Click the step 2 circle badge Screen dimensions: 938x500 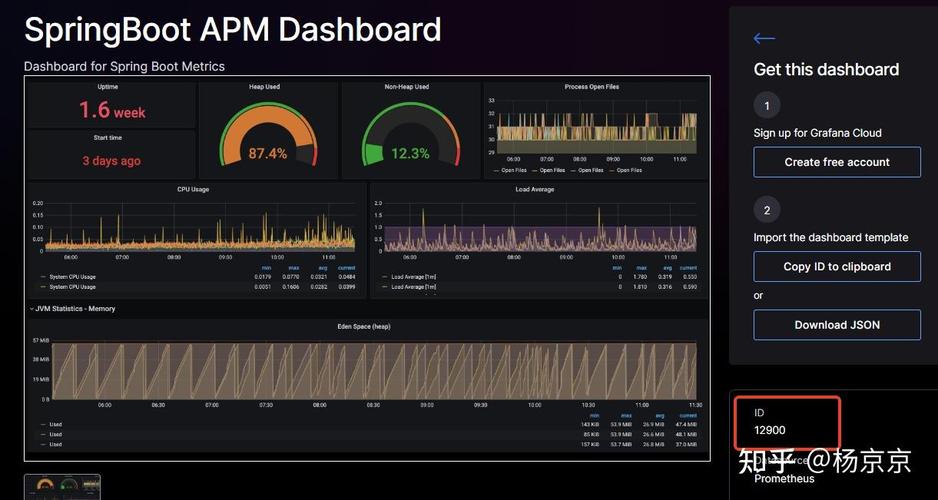click(x=767, y=210)
